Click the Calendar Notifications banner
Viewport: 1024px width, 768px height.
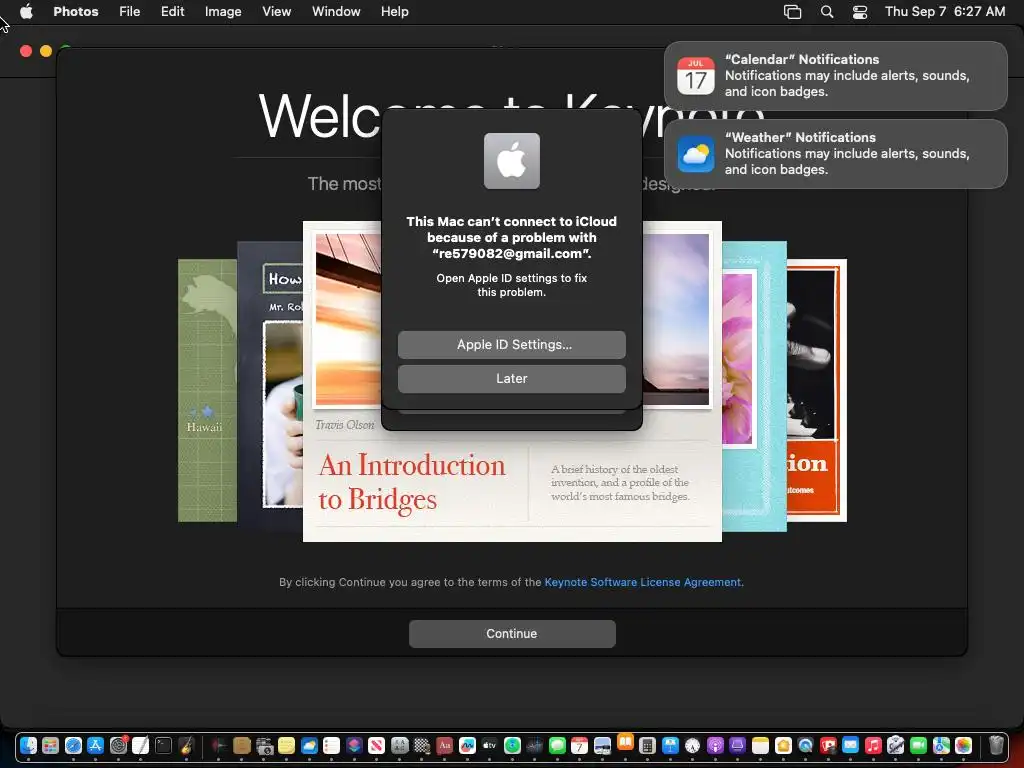pos(835,76)
